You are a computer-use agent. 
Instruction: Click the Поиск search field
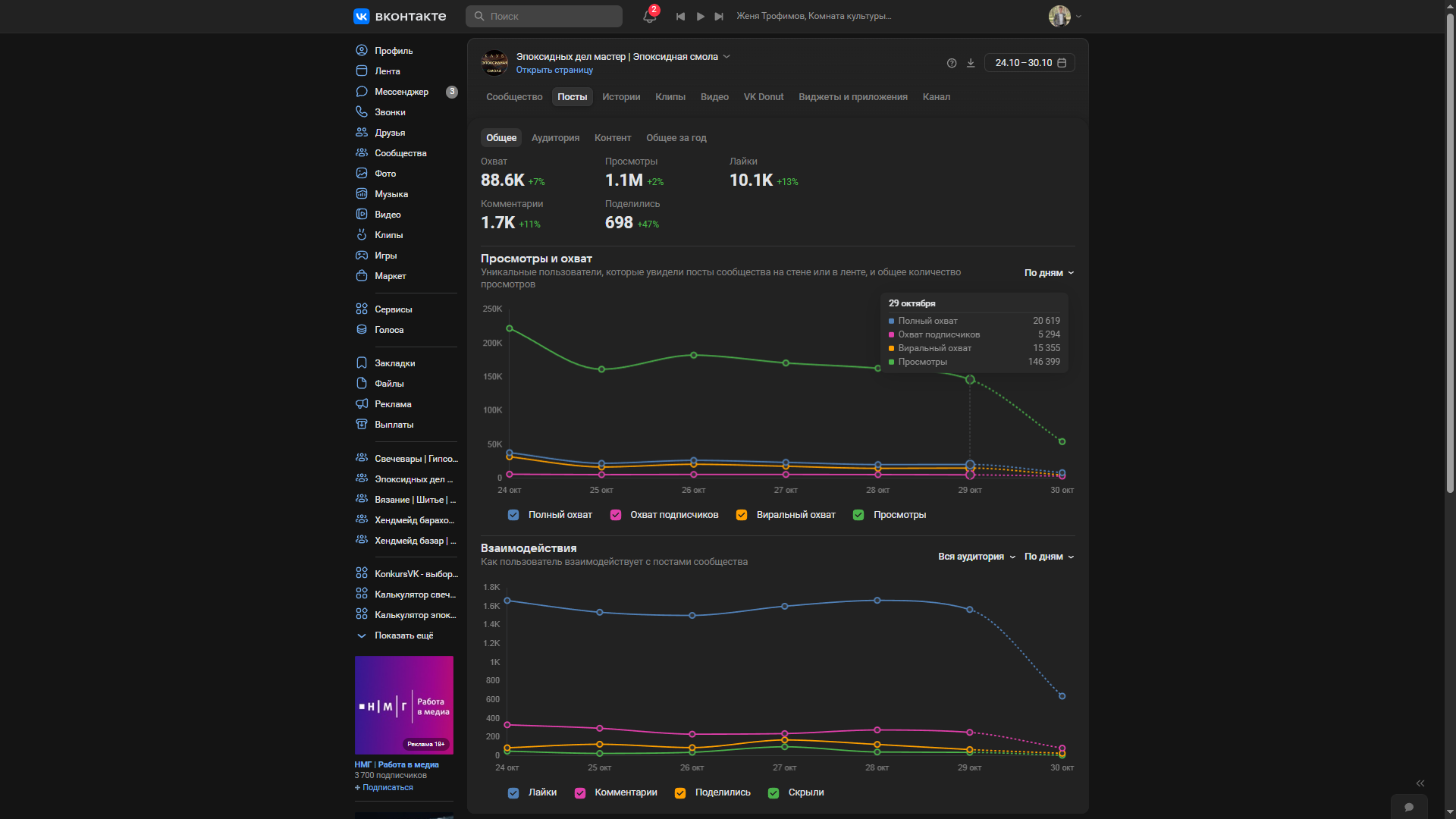(544, 16)
